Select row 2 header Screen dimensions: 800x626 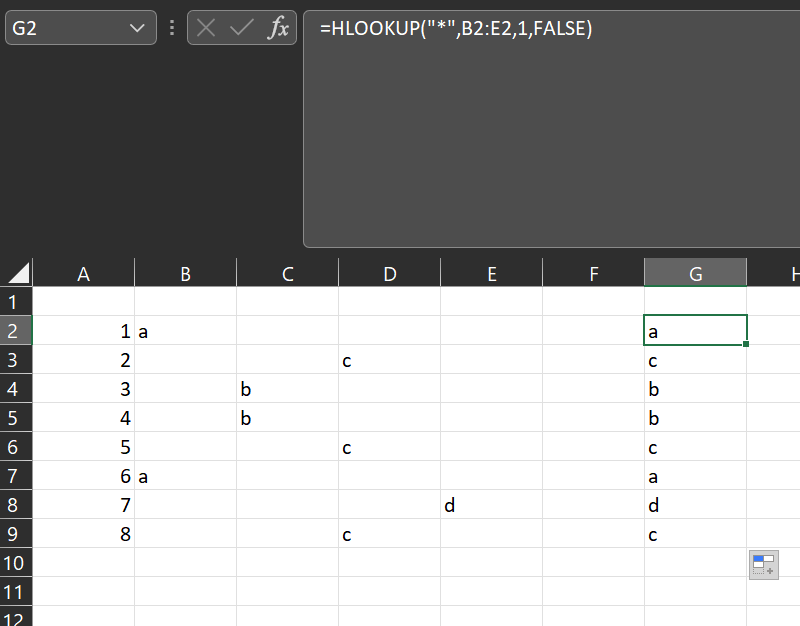coord(16,331)
